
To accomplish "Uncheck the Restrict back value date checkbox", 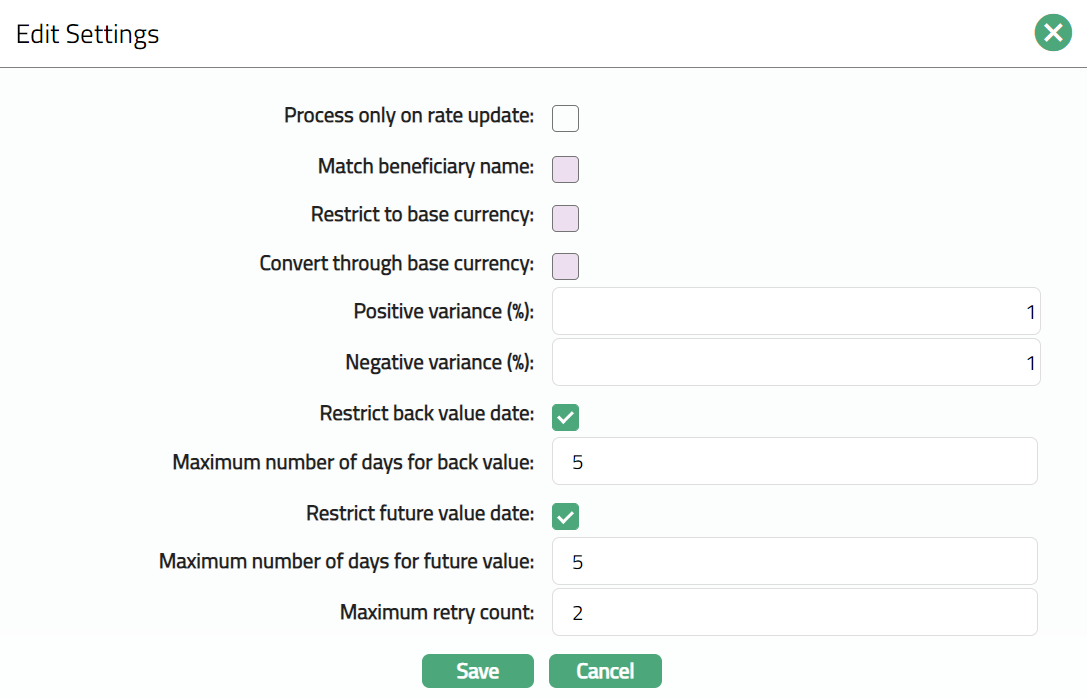I will pyautogui.click(x=565, y=417).
